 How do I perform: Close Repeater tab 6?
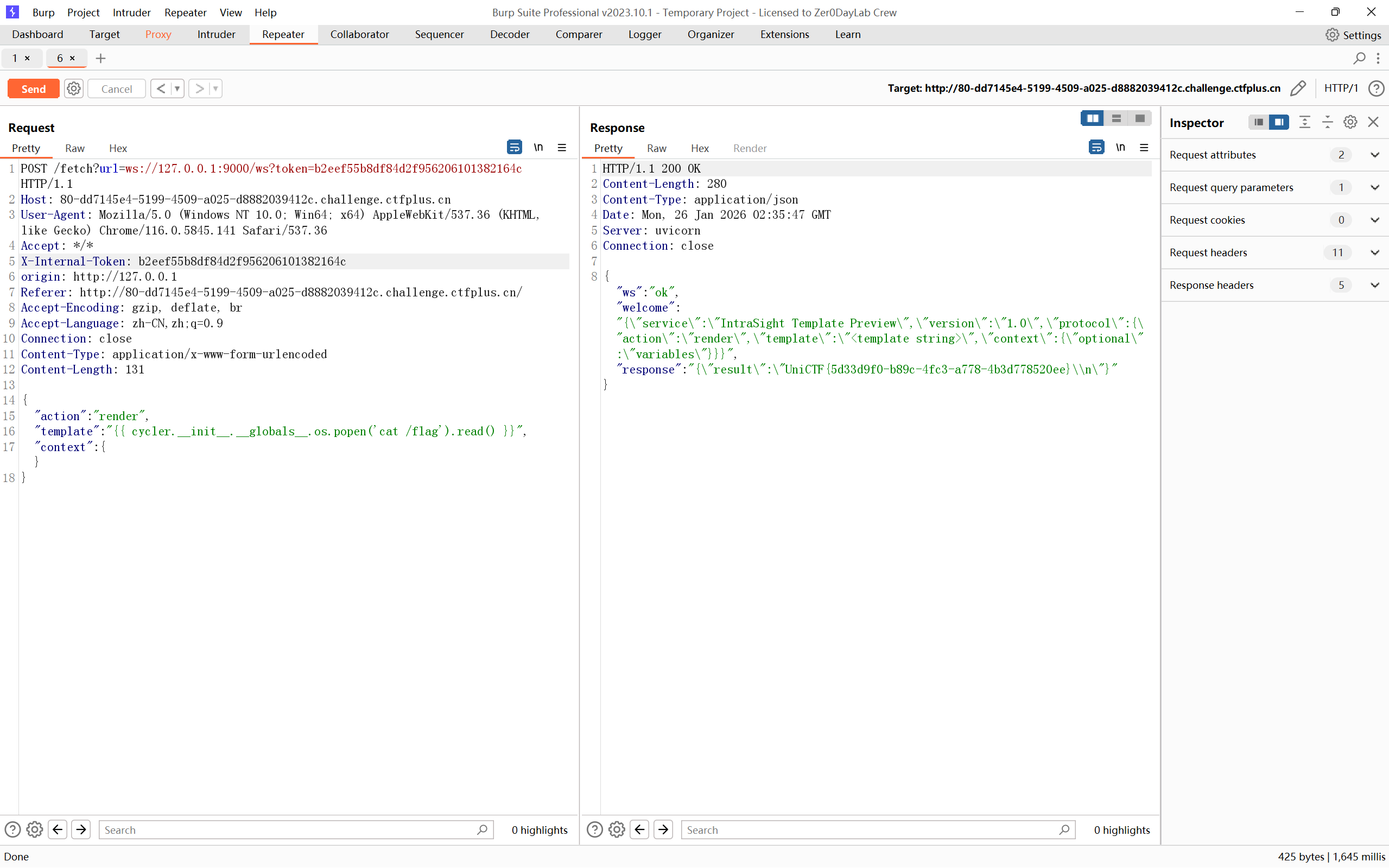[72, 58]
